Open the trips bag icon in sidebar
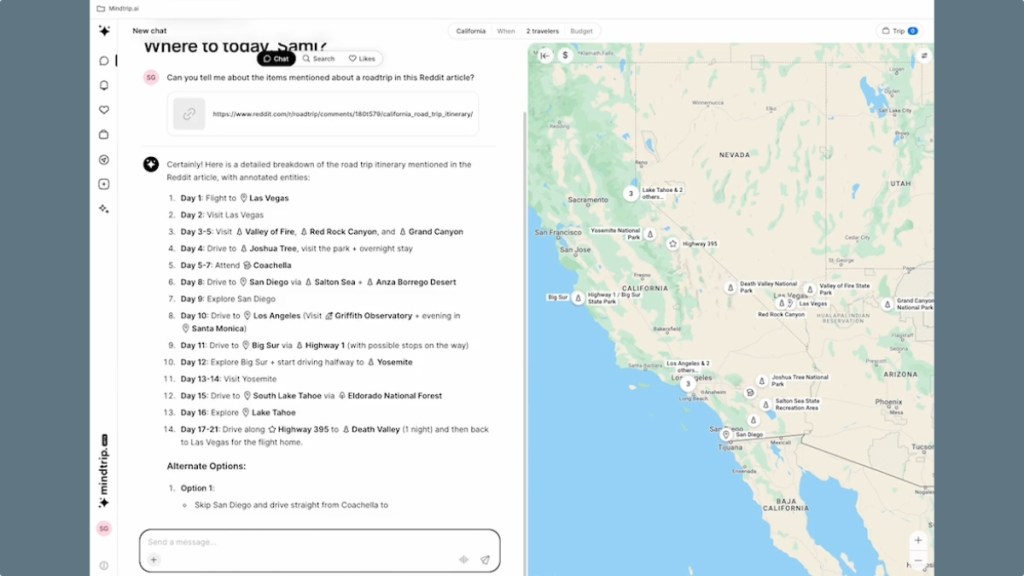The width and height of the screenshot is (1024, 576). 104,135
